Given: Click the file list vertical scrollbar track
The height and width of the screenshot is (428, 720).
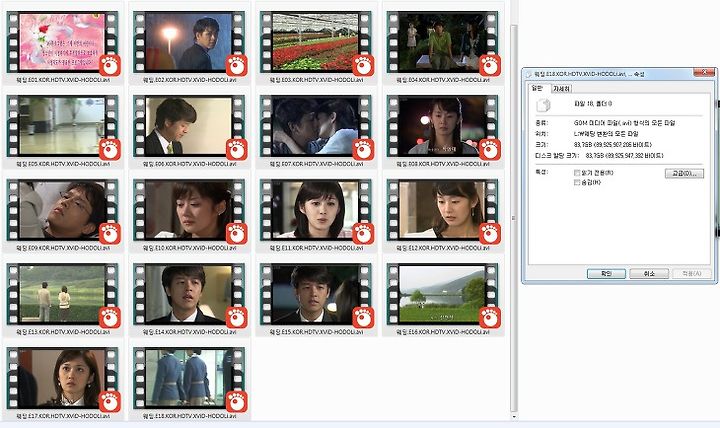Looking at the screenshot, I should pyautogui.click(x=514, y=218).
